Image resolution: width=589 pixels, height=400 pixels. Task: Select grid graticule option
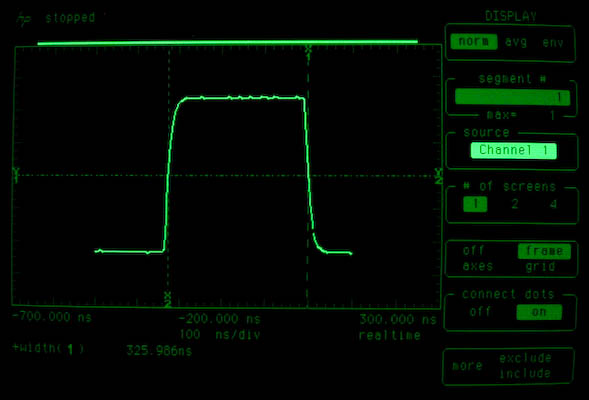[x=540, y=267]
